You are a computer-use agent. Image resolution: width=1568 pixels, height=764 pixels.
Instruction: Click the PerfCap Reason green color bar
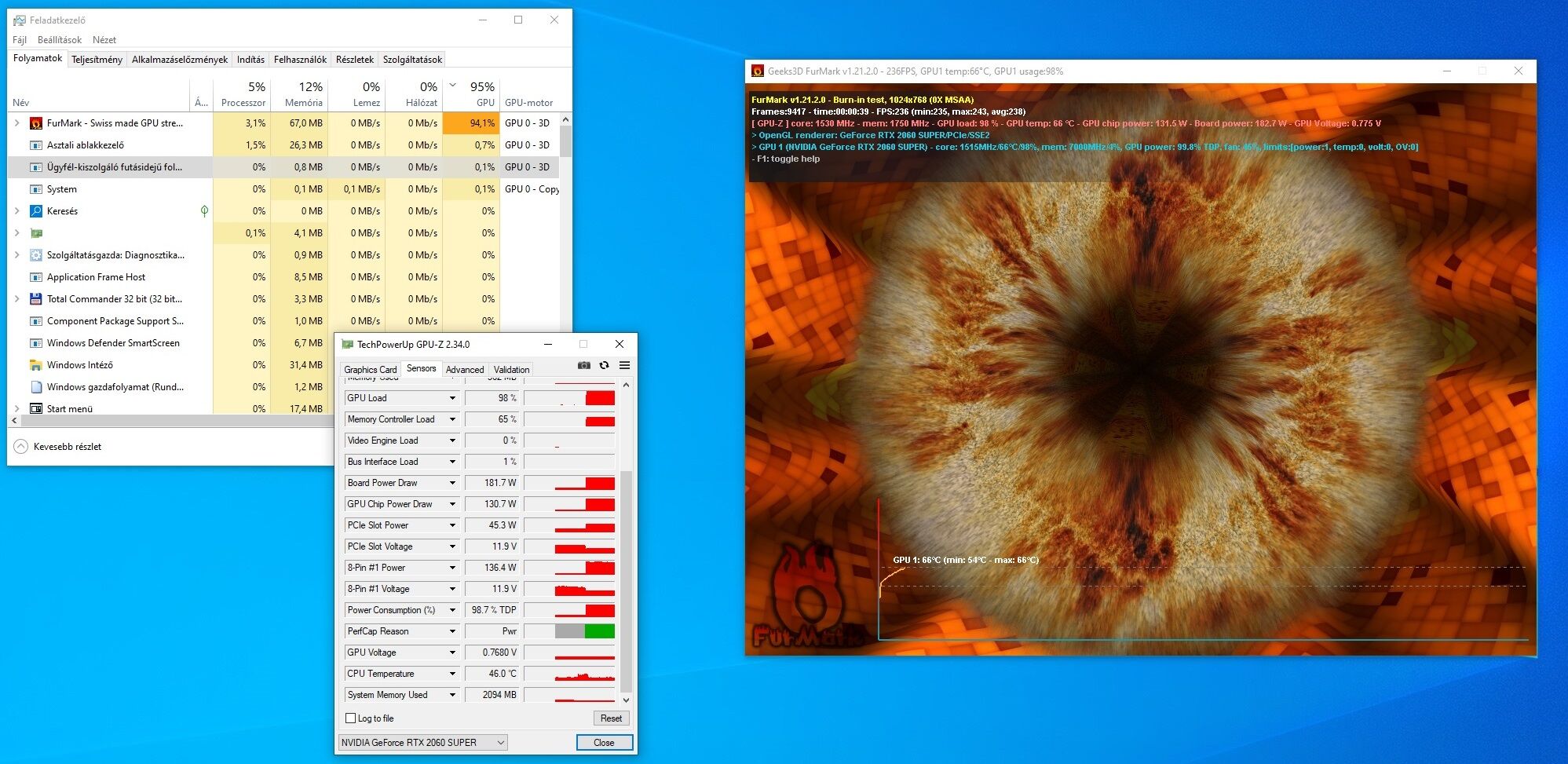[x=600, y=631]
